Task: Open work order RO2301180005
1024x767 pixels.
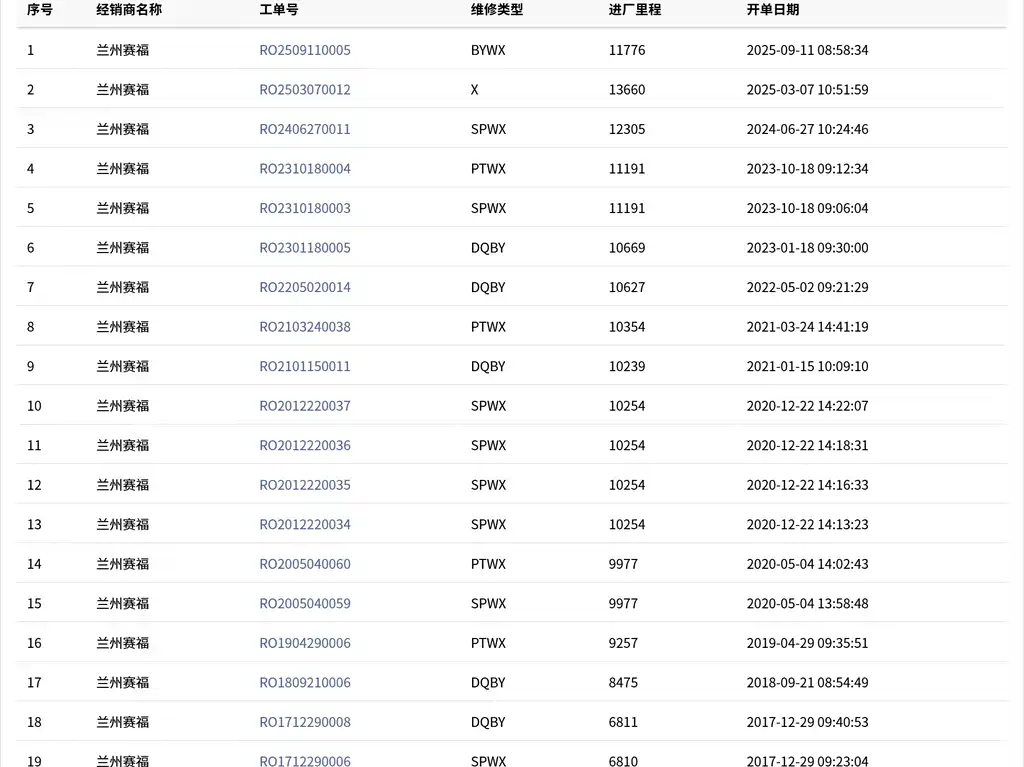Action: coord(305,248)
